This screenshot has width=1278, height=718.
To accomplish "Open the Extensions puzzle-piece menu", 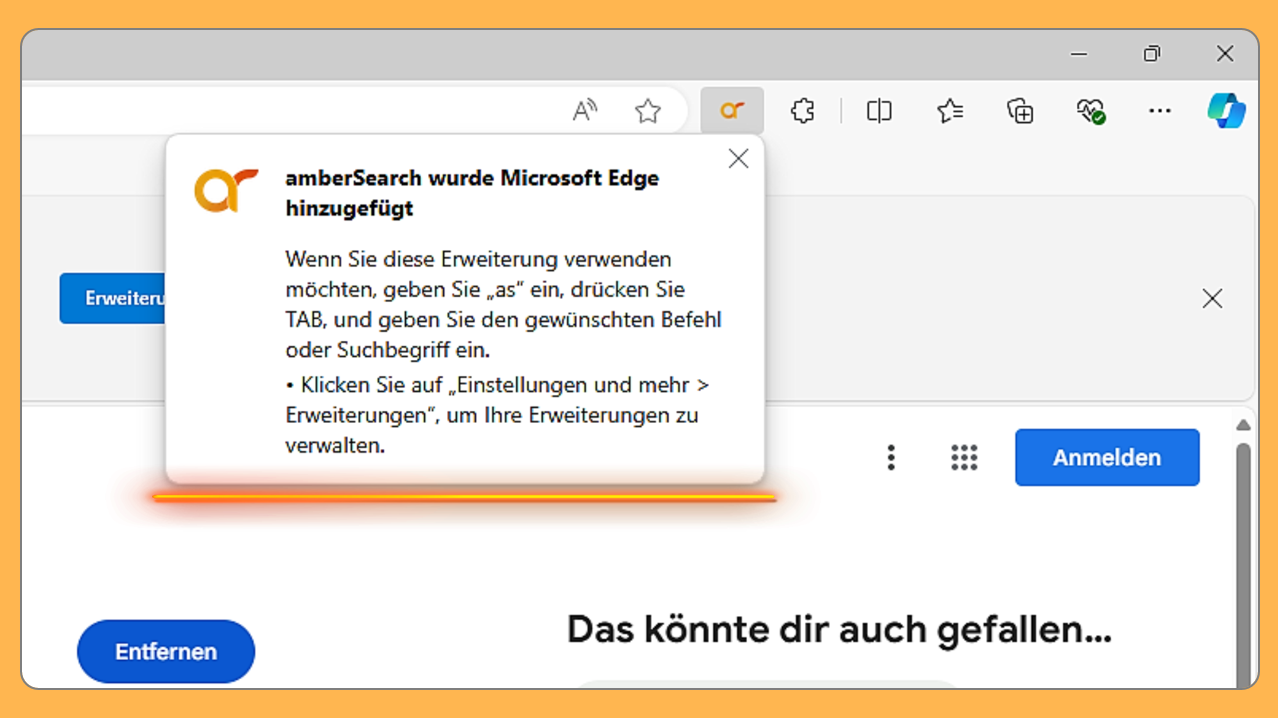I will click(x=802, y=111).
